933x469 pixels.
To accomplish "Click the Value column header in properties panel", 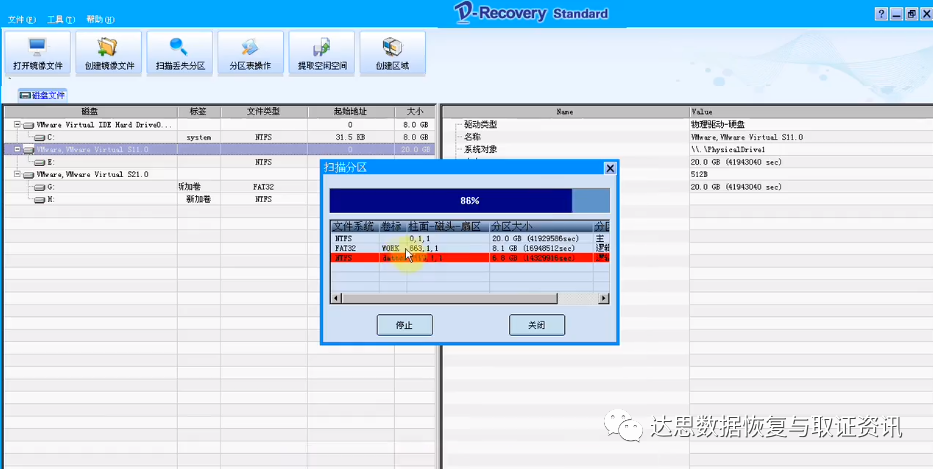I will 811,112.
